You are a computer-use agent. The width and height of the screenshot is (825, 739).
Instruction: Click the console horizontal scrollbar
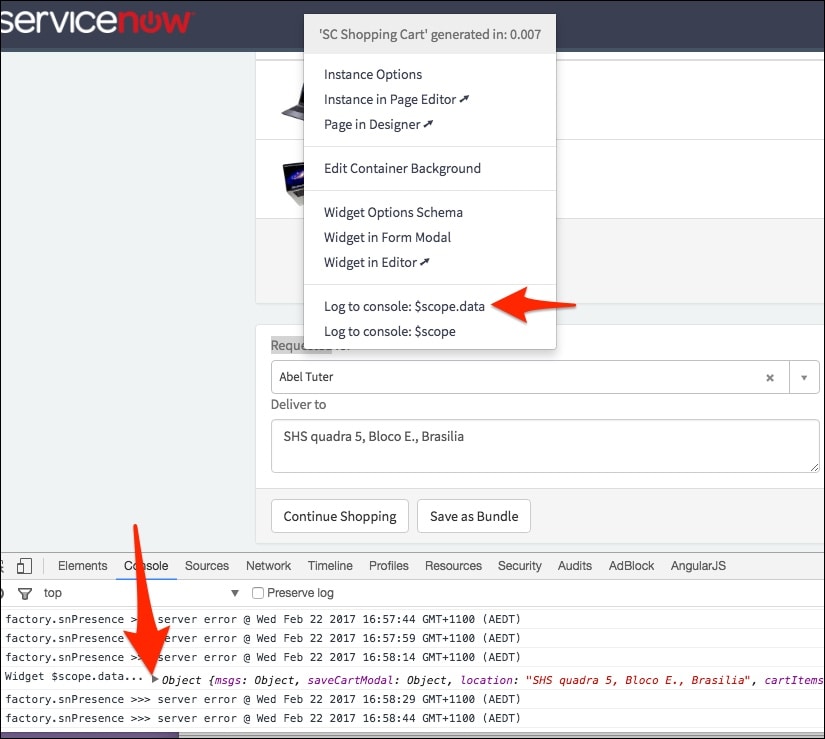pos(90,733)
